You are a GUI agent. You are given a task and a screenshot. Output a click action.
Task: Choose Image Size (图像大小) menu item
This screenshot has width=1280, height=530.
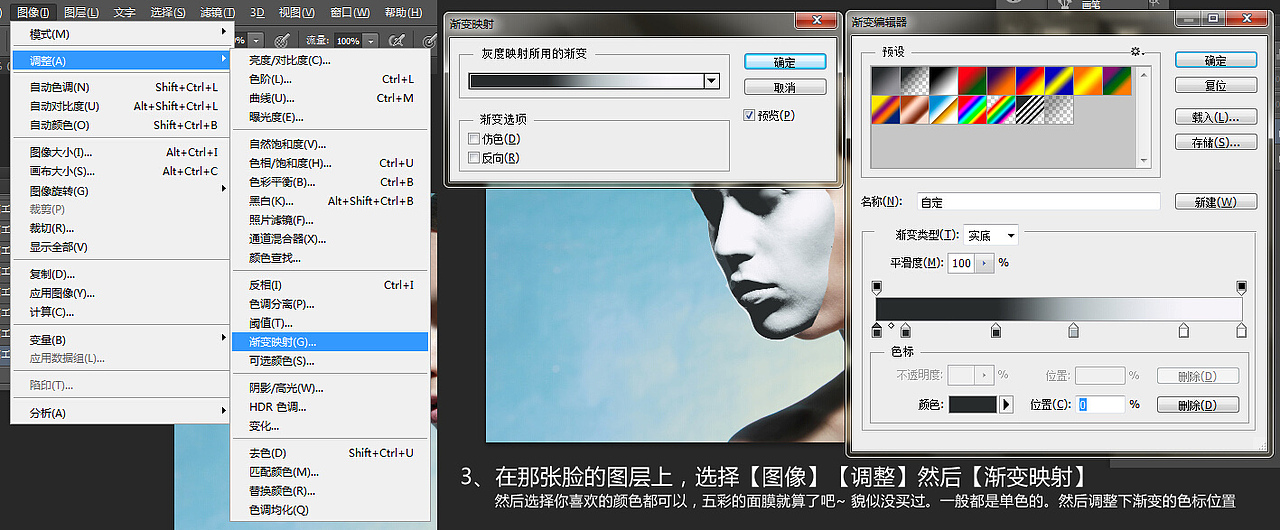(122, 152)
